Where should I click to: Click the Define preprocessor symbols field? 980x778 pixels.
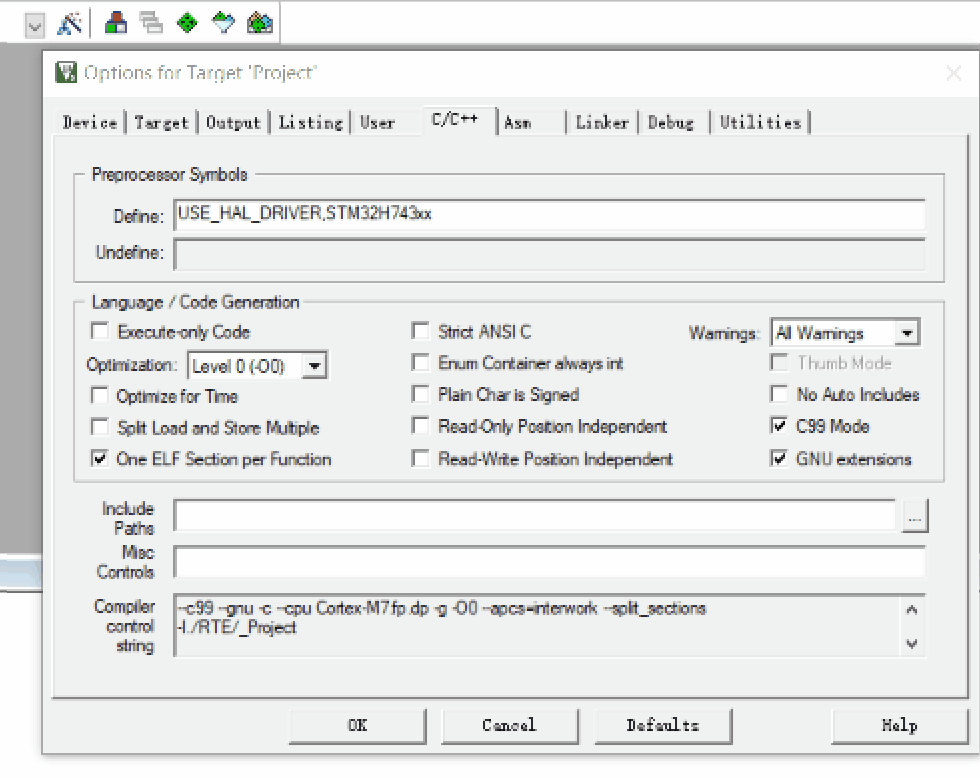[549, 215]
